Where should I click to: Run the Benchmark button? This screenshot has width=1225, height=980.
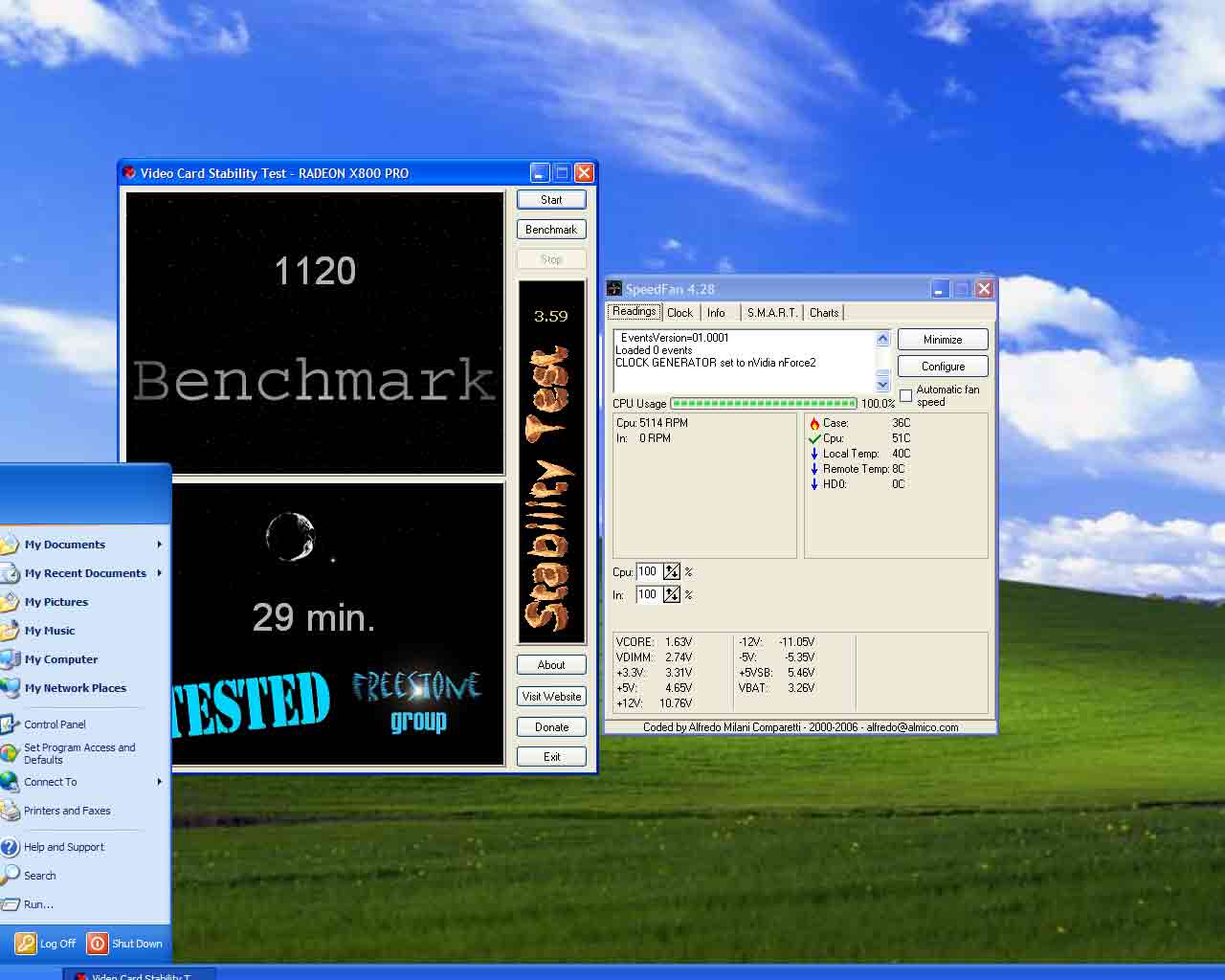[551, 230]
